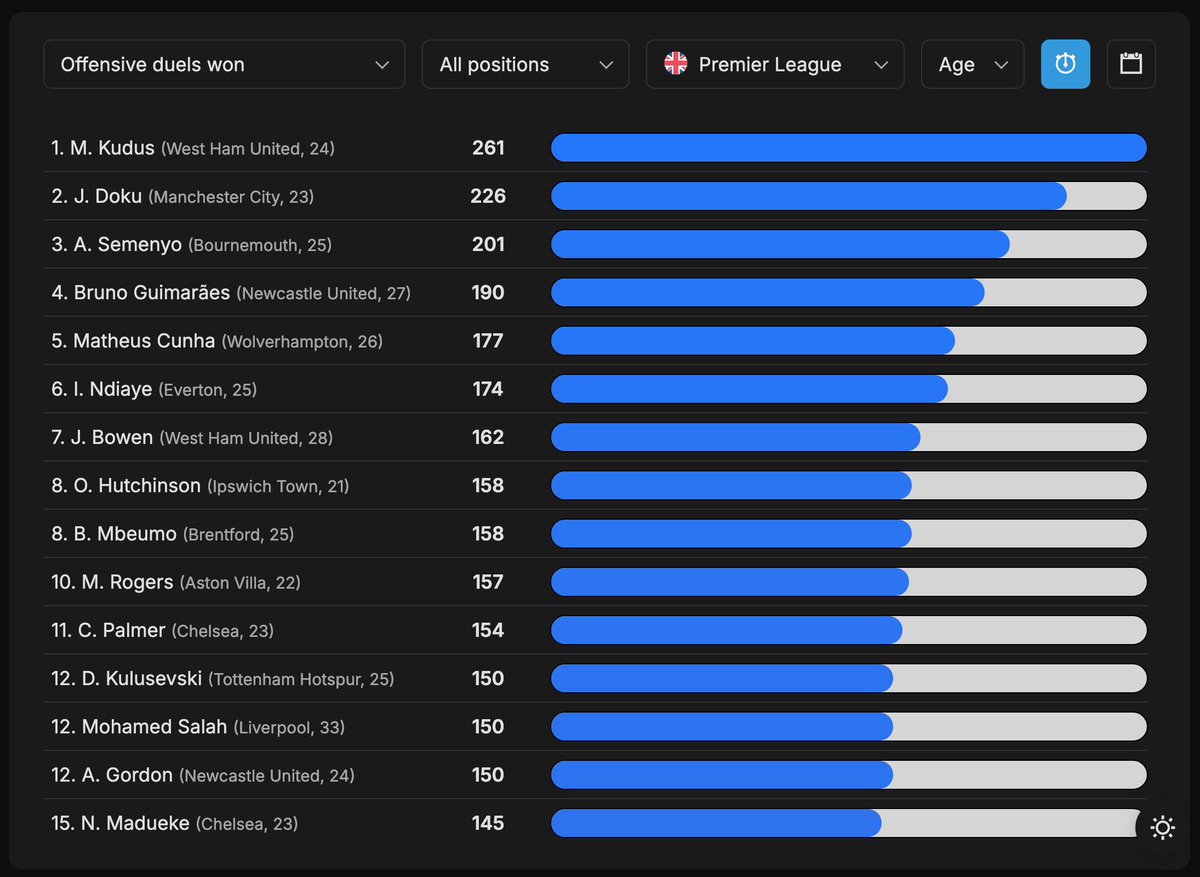This screenshot has width=1200, height=877.
Task: Click the value 261 for Kudus
Action: 488,148
